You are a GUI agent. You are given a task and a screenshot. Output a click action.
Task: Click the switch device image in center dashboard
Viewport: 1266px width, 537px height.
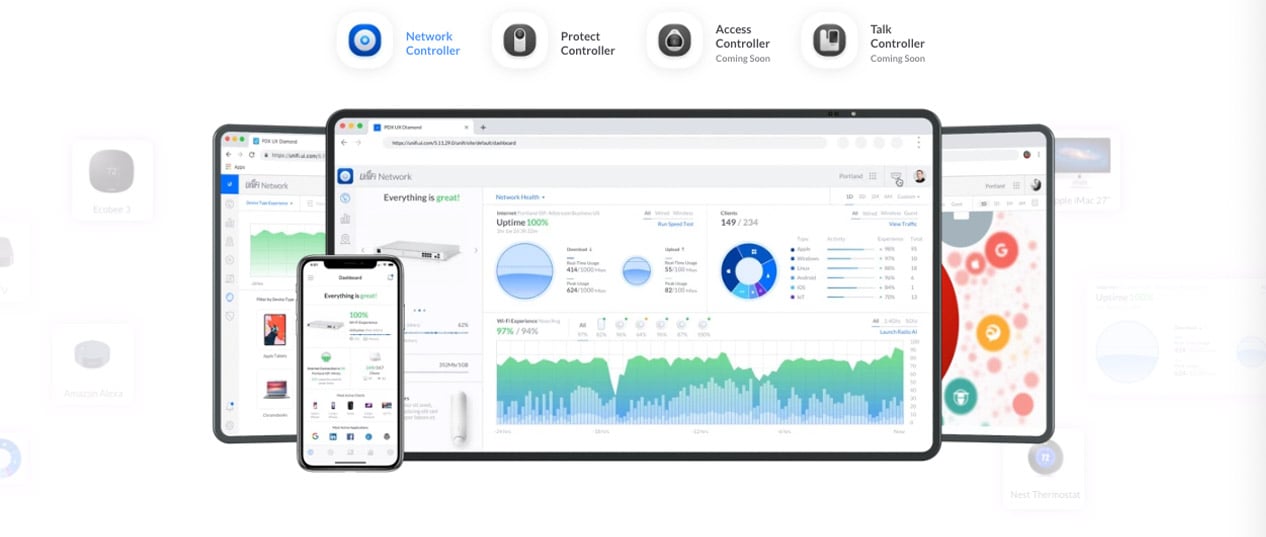(417, 250)
